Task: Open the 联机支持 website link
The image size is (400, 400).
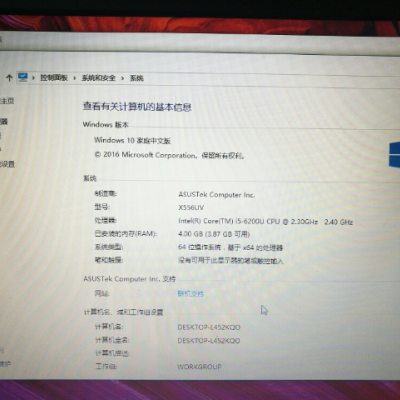Action: click(190, 294)
